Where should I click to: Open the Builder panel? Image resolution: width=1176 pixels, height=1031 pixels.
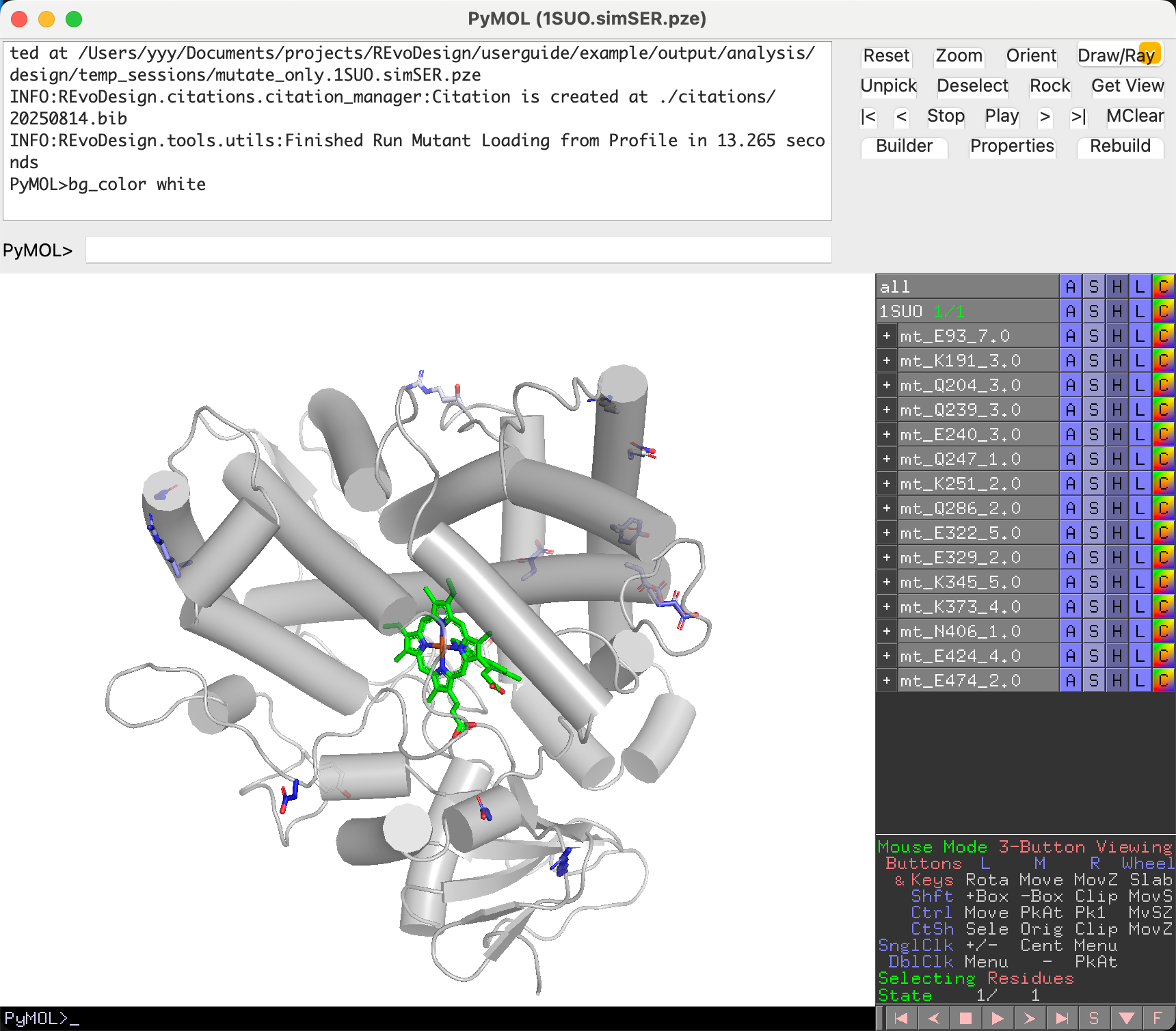[904, 146]
